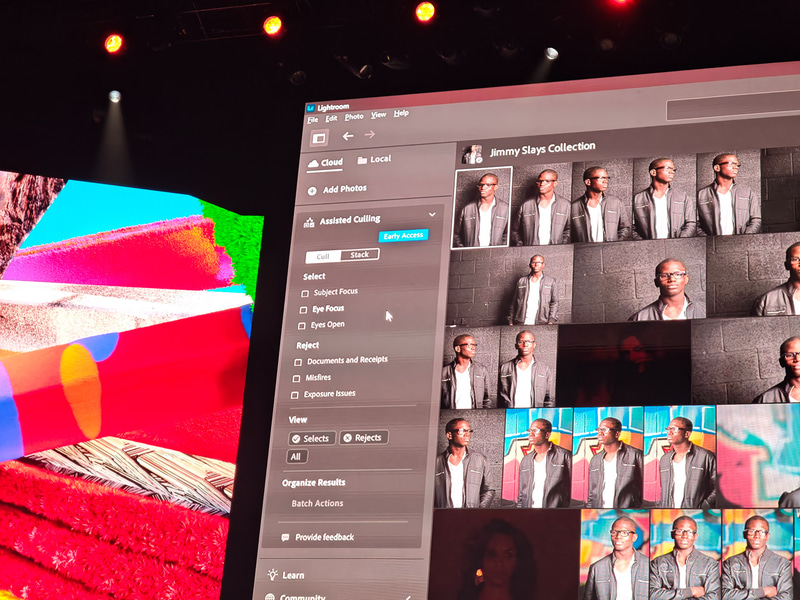Click the Jimmy Slays Collection avatar thumbnail
This screenshot has width=800, height=600.
tap(472, 155)
